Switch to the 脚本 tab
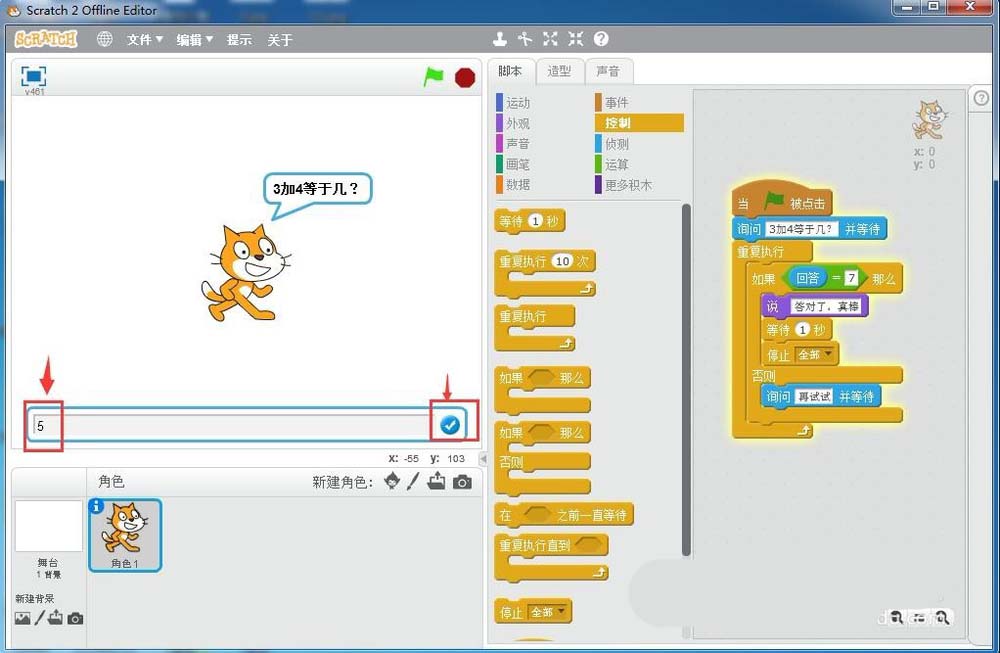This screenshot has height=653, width=1000. [510, 71]
